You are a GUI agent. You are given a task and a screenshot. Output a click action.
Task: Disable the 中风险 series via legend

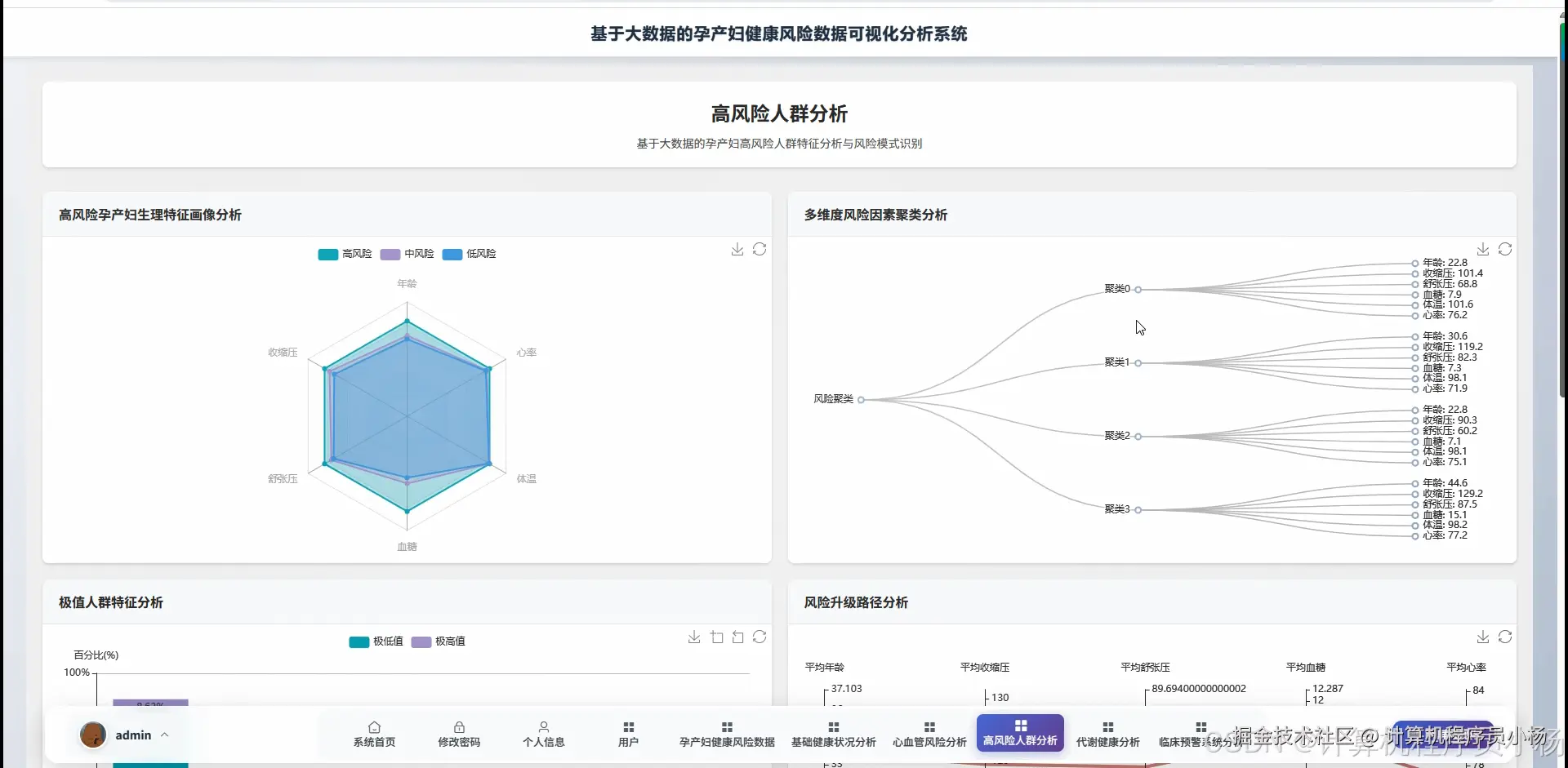[407, 254]
